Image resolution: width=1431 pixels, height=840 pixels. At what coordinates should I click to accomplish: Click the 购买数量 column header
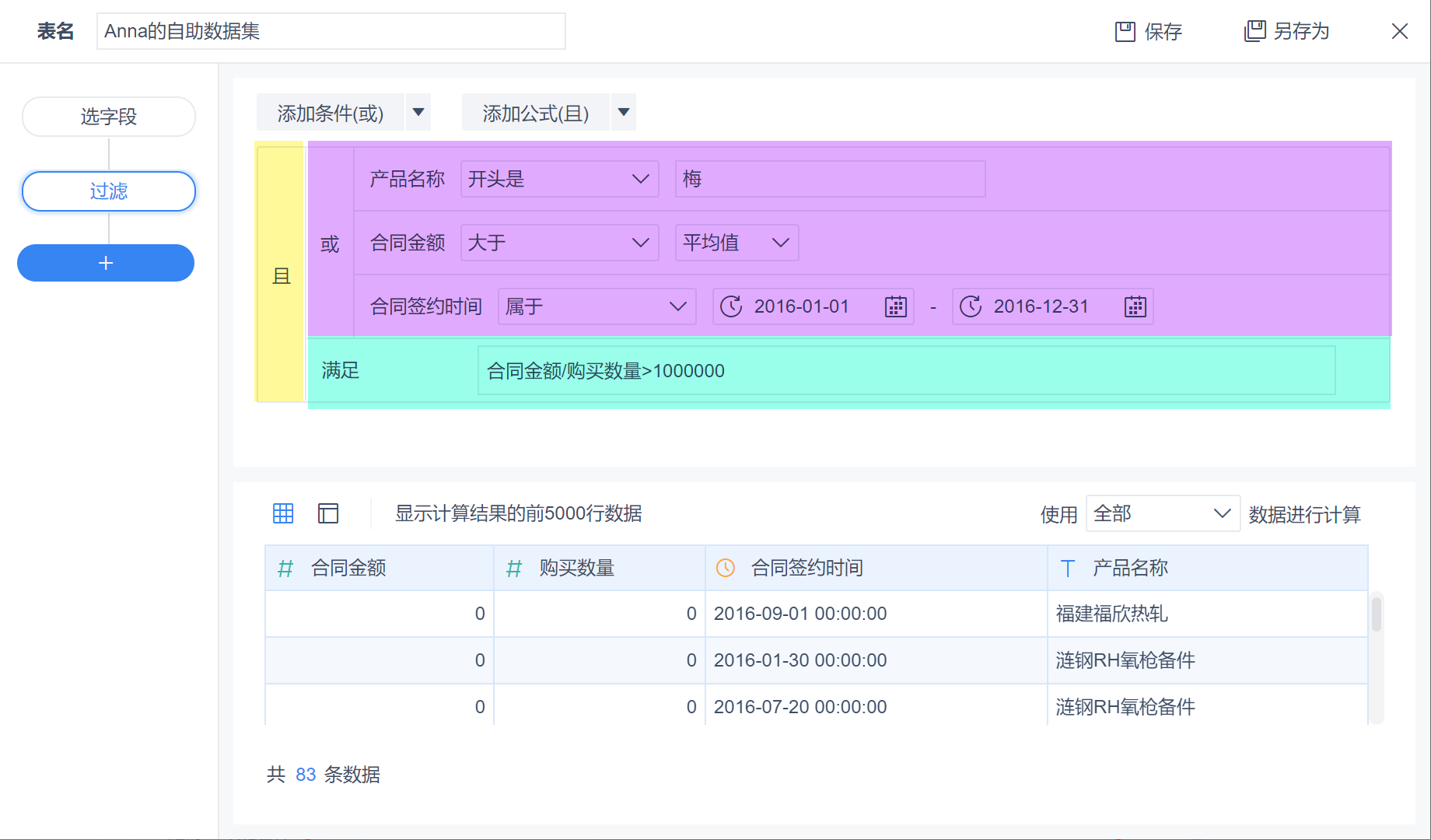(x=600, y=568)
